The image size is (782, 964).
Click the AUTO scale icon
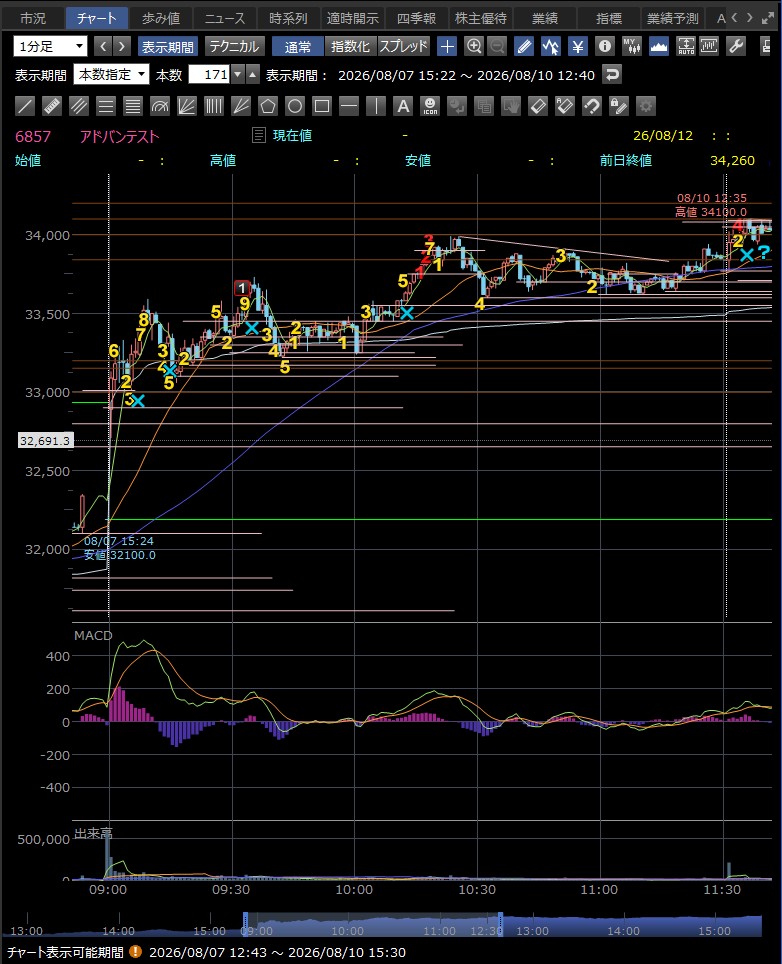click(x=685, y=46)
